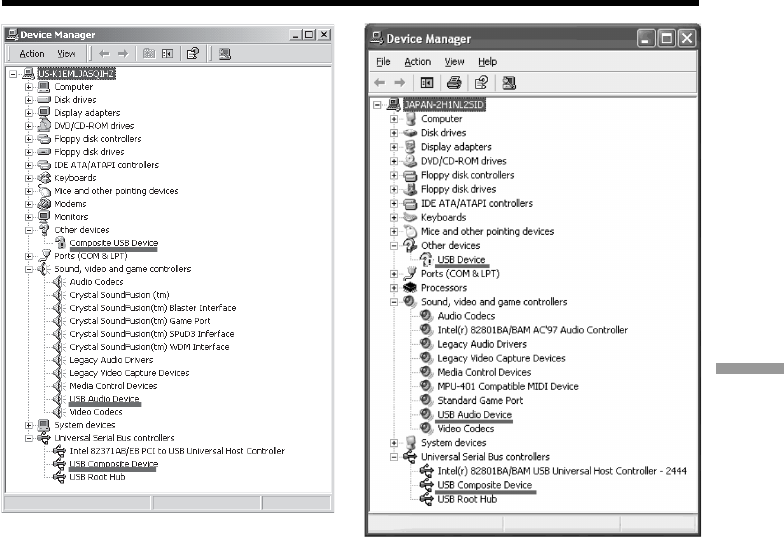
Task: Open File menu in right Device Manager
Action: (384, 62)
